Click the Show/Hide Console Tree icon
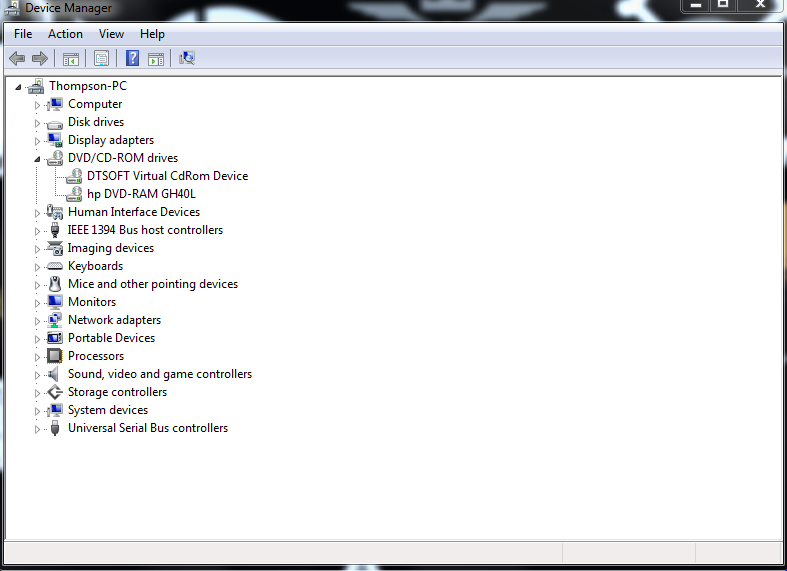This screenshot has height=571, width=787. point(71,58)
